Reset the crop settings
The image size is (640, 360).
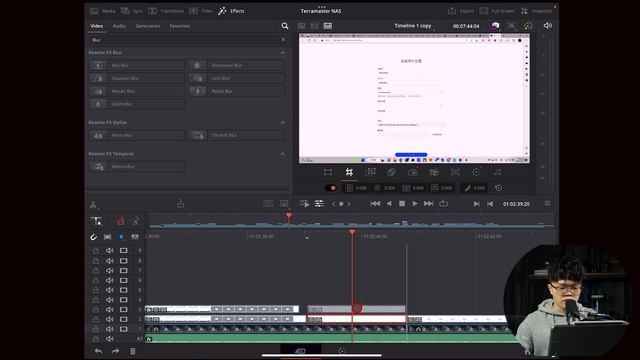498,188
